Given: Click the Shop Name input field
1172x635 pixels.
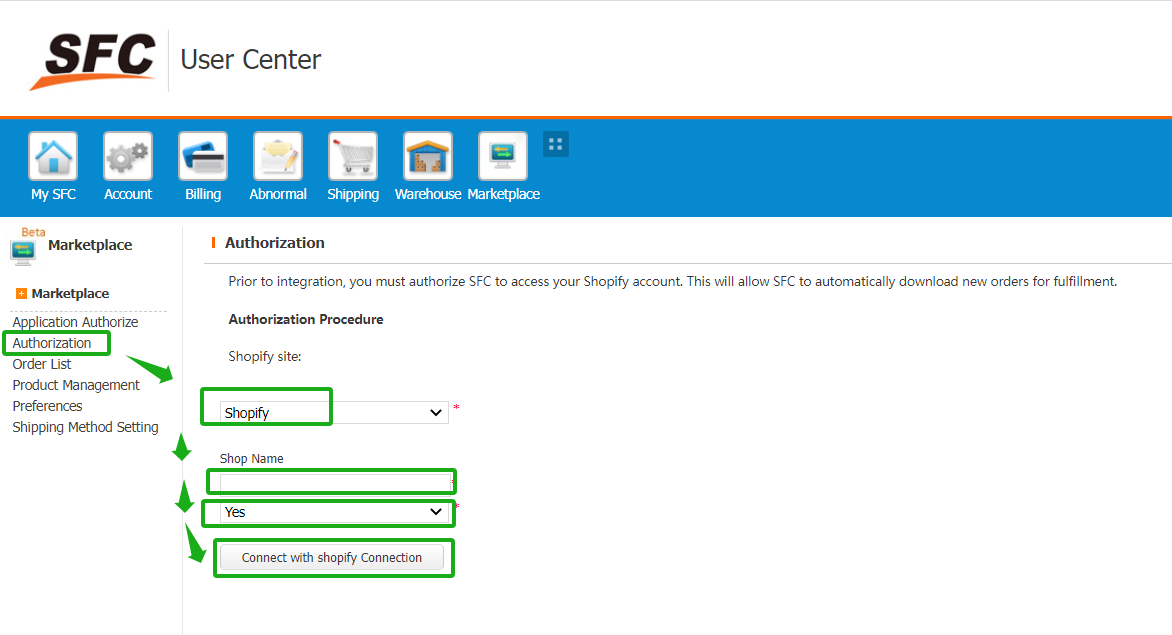Looking at the screenshot, I should tap(336, 482).
